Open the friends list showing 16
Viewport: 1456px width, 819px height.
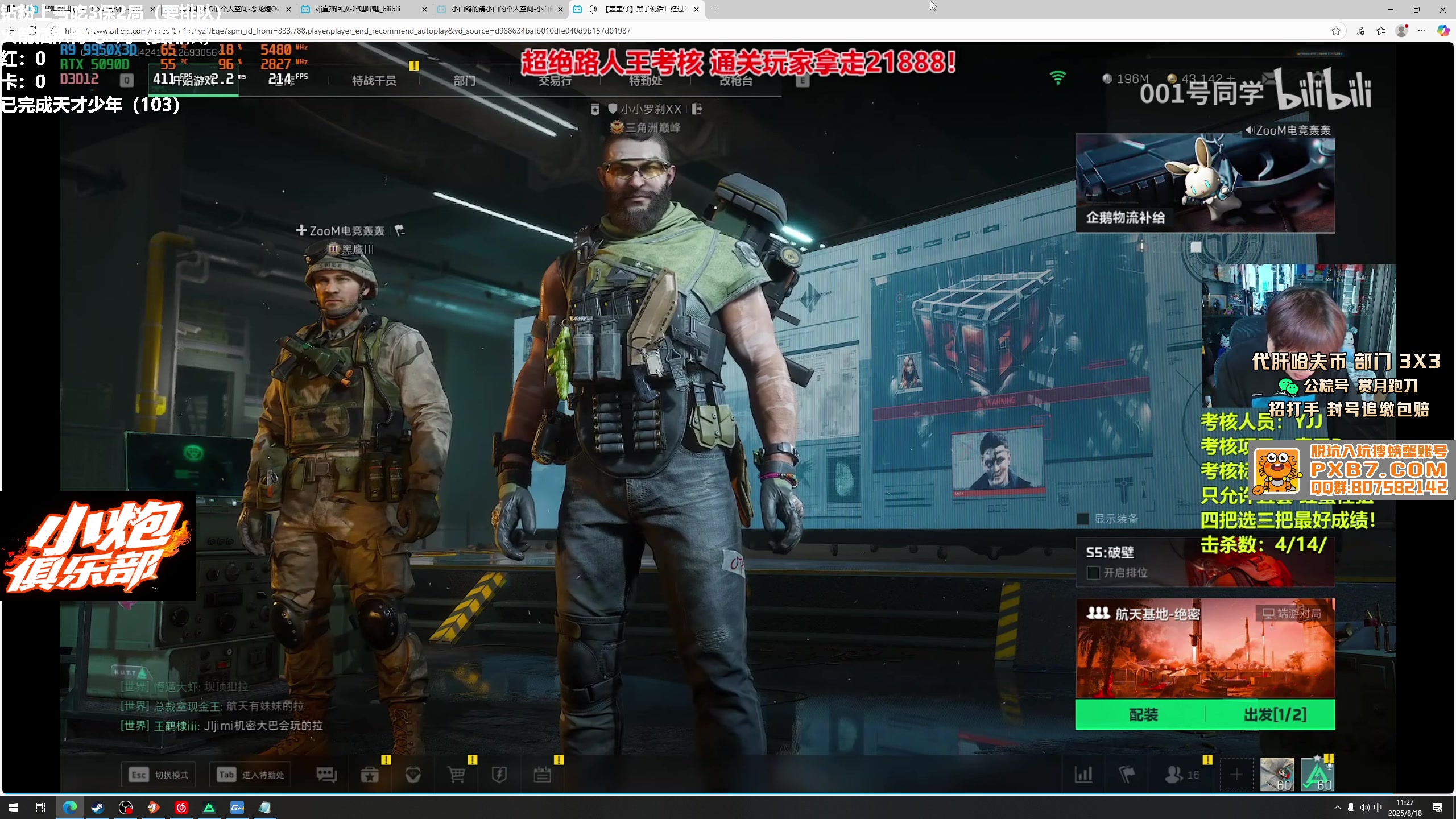[1182, 775]
